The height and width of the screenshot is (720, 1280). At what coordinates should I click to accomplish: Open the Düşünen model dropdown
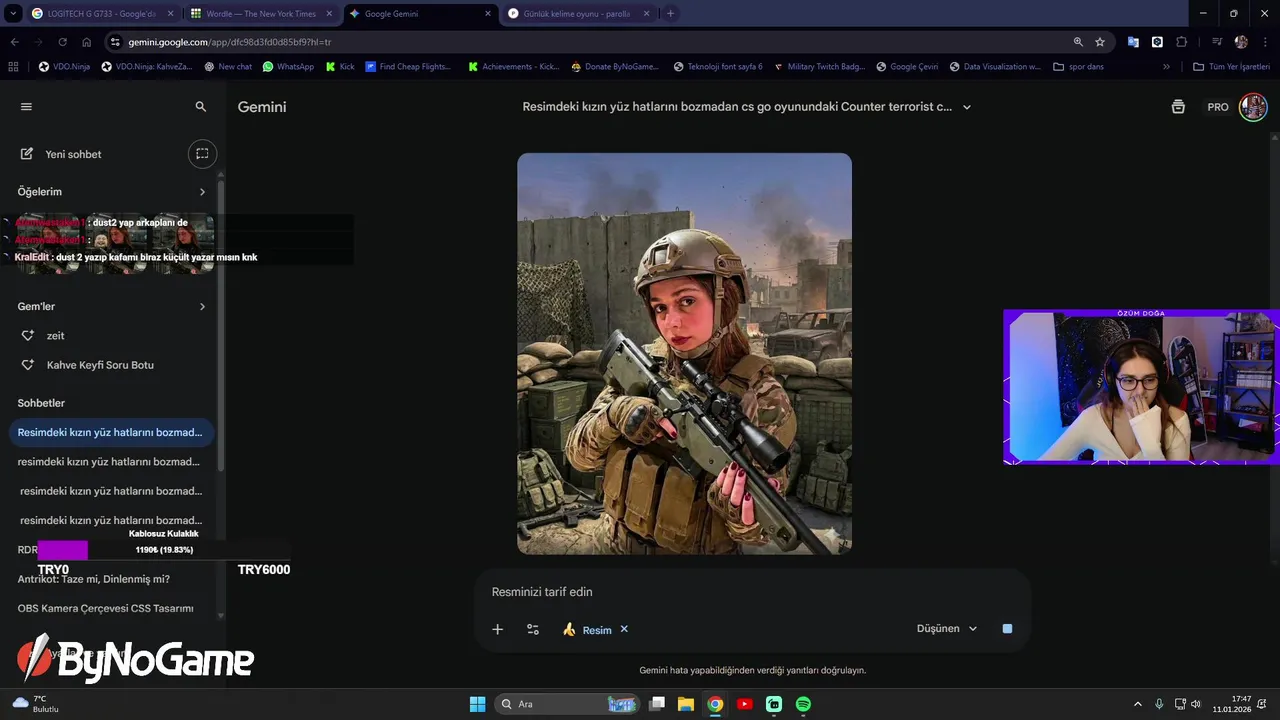coord(947,629)
